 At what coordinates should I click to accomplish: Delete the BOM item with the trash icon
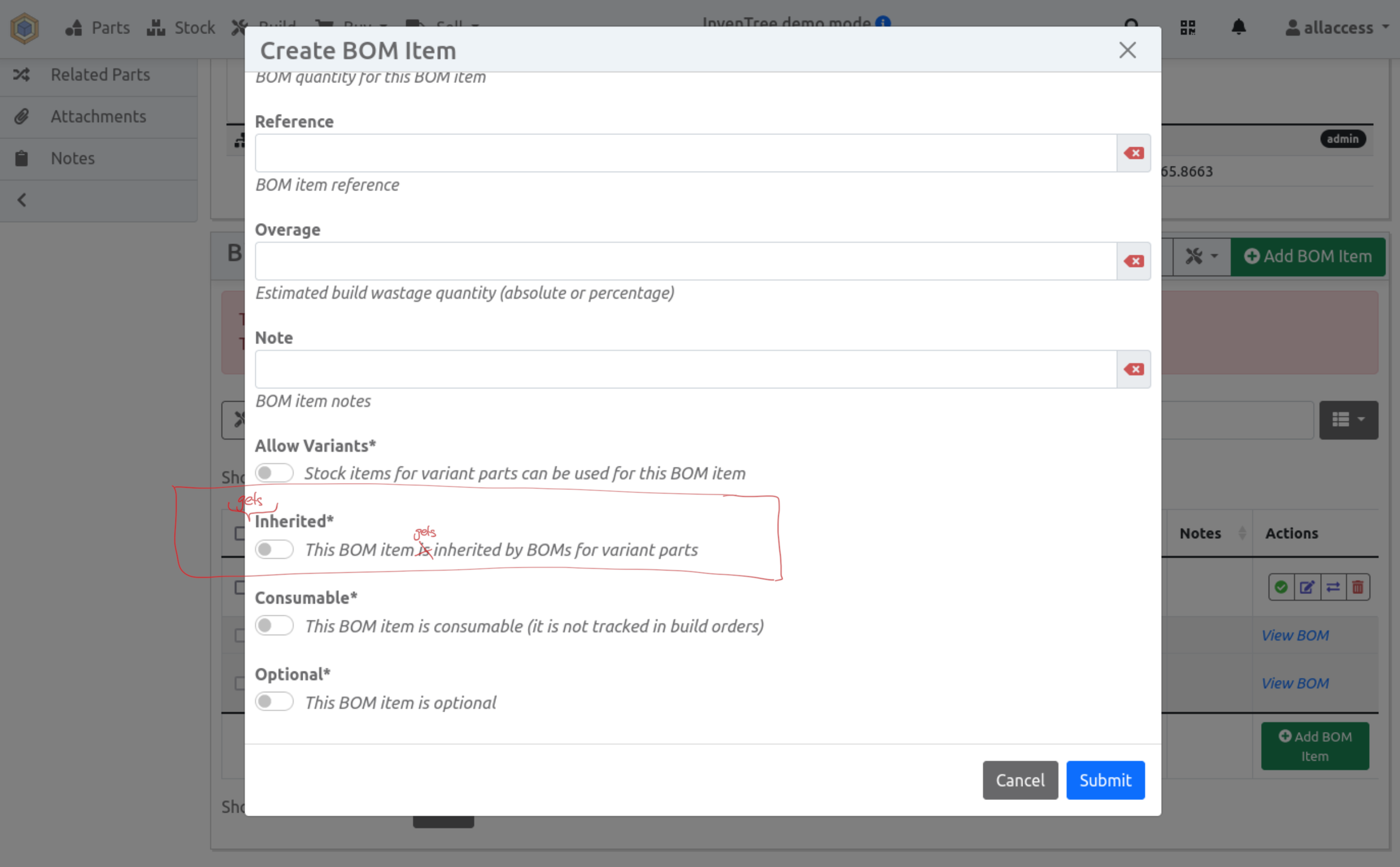coord(1357,587)
